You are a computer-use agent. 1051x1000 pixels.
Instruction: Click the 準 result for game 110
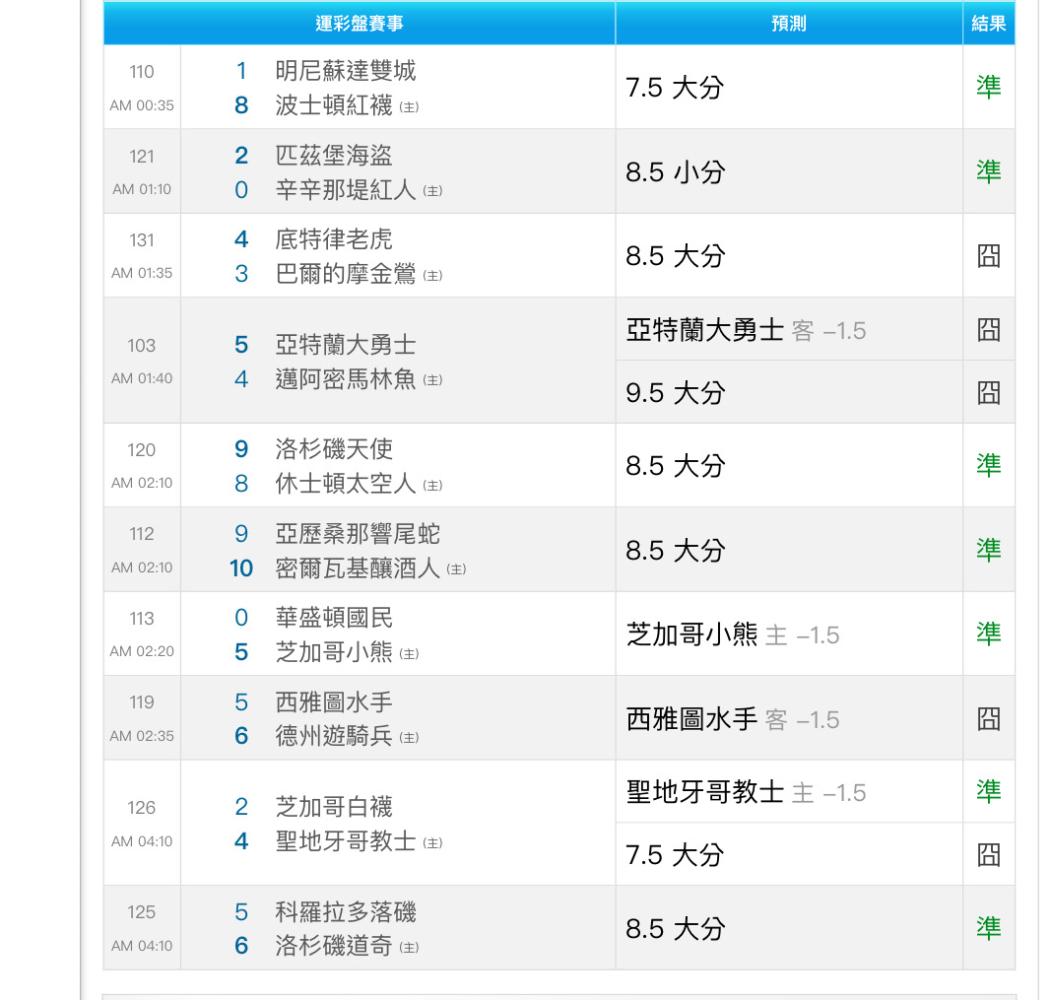click(989, 87)
